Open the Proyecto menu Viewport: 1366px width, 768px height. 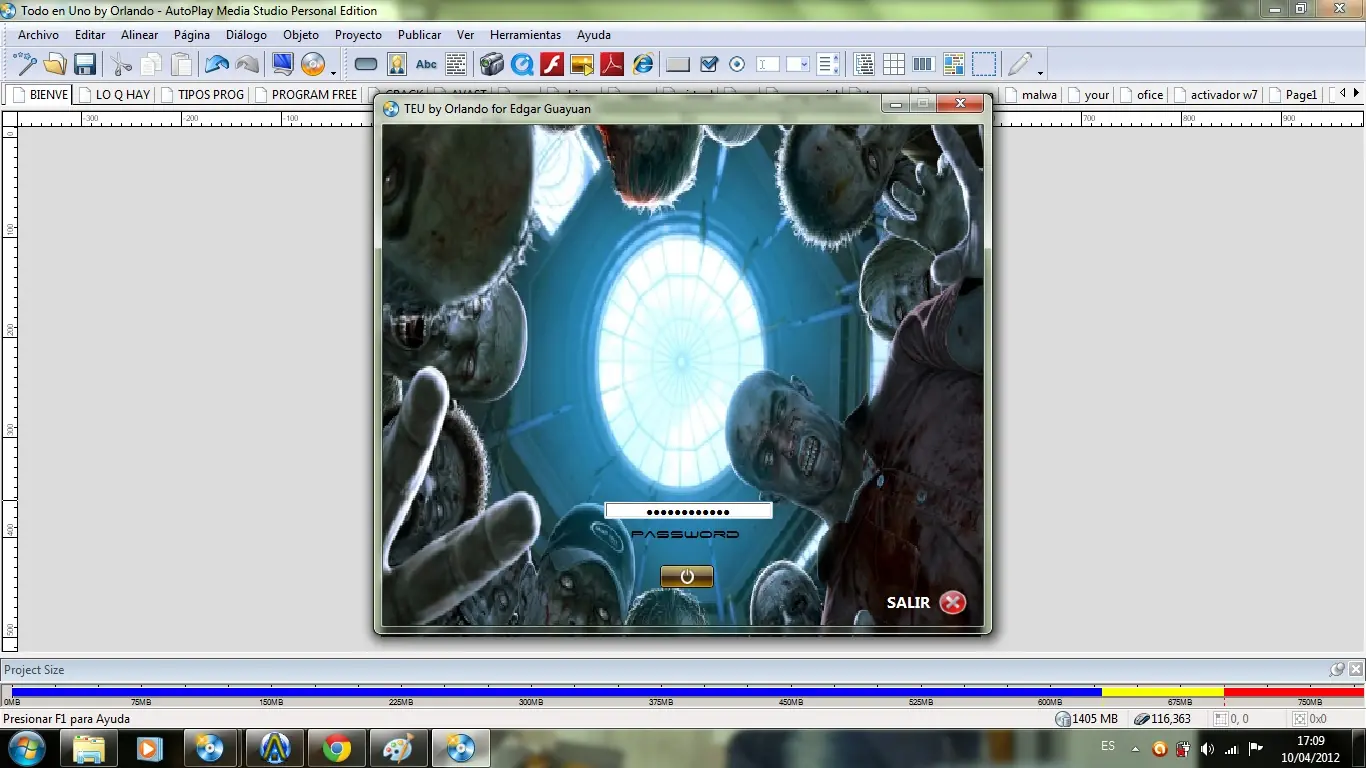pos(358,35)
